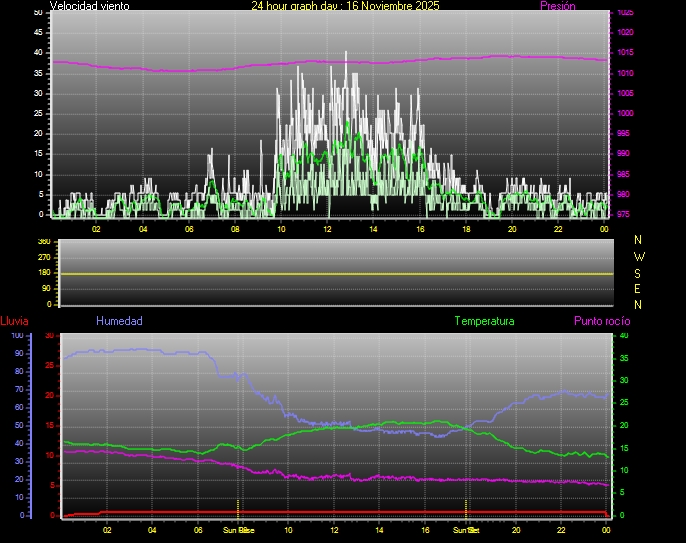686x543 pixels.
Task: Click the "Punto rocío" legend label
Action: (x=602, y=321)
